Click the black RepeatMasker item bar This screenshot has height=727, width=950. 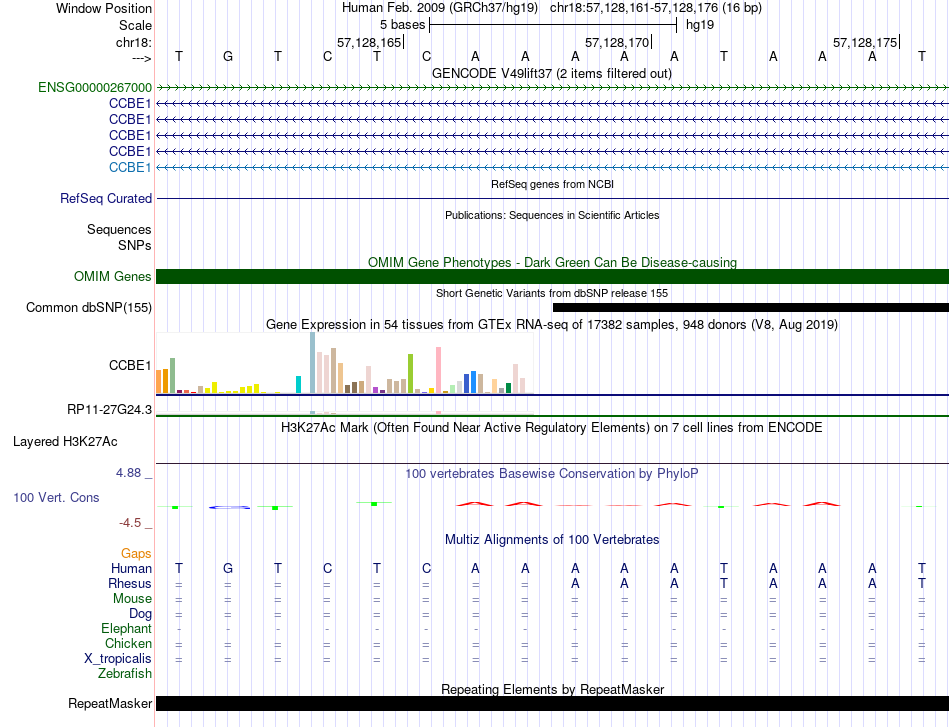click(x=552, y=703)
